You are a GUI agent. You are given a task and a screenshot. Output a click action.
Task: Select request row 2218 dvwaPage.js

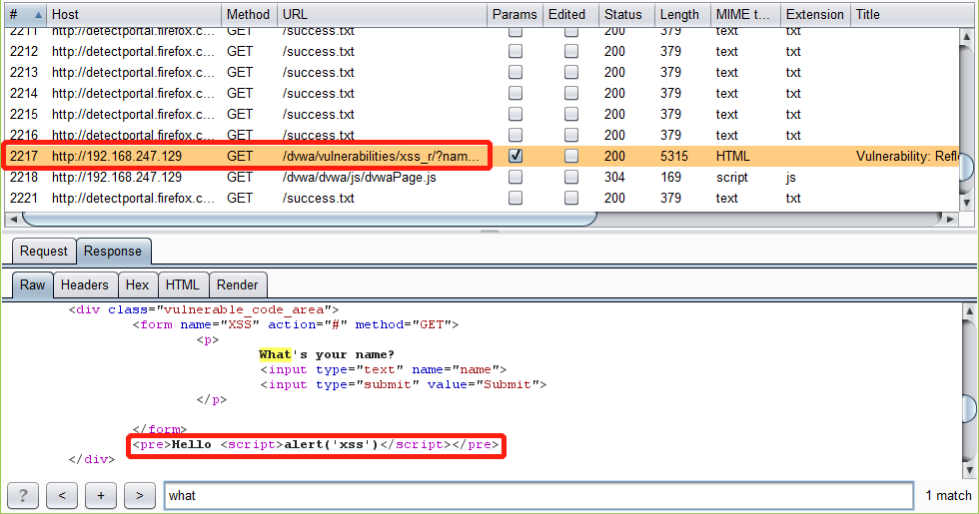tap(481, 177)
